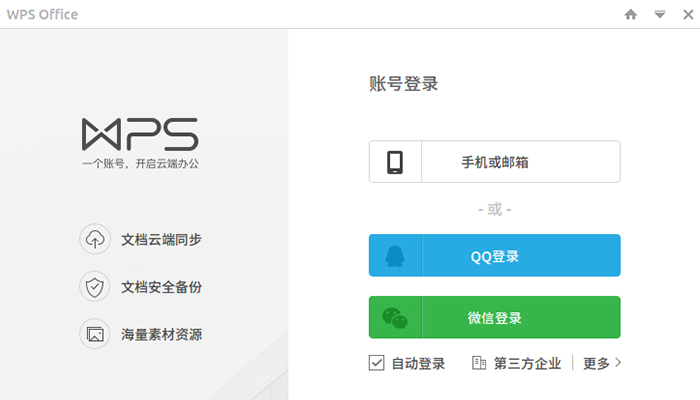The height and width of the screenshot is (400, 700).
Task: Click the home icon in title bar
Action: click(630, 14)
